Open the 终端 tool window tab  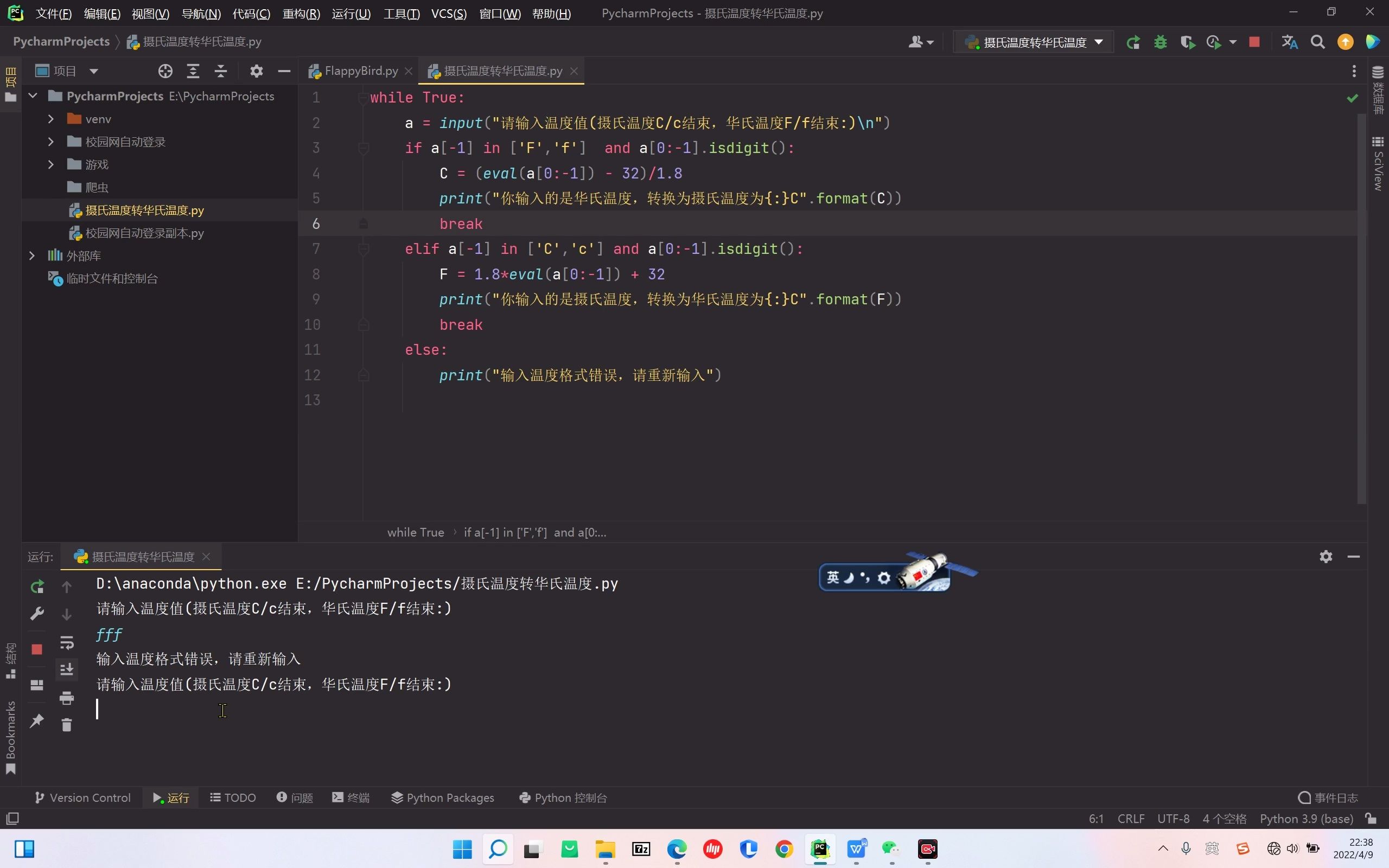tap(351, 798)
